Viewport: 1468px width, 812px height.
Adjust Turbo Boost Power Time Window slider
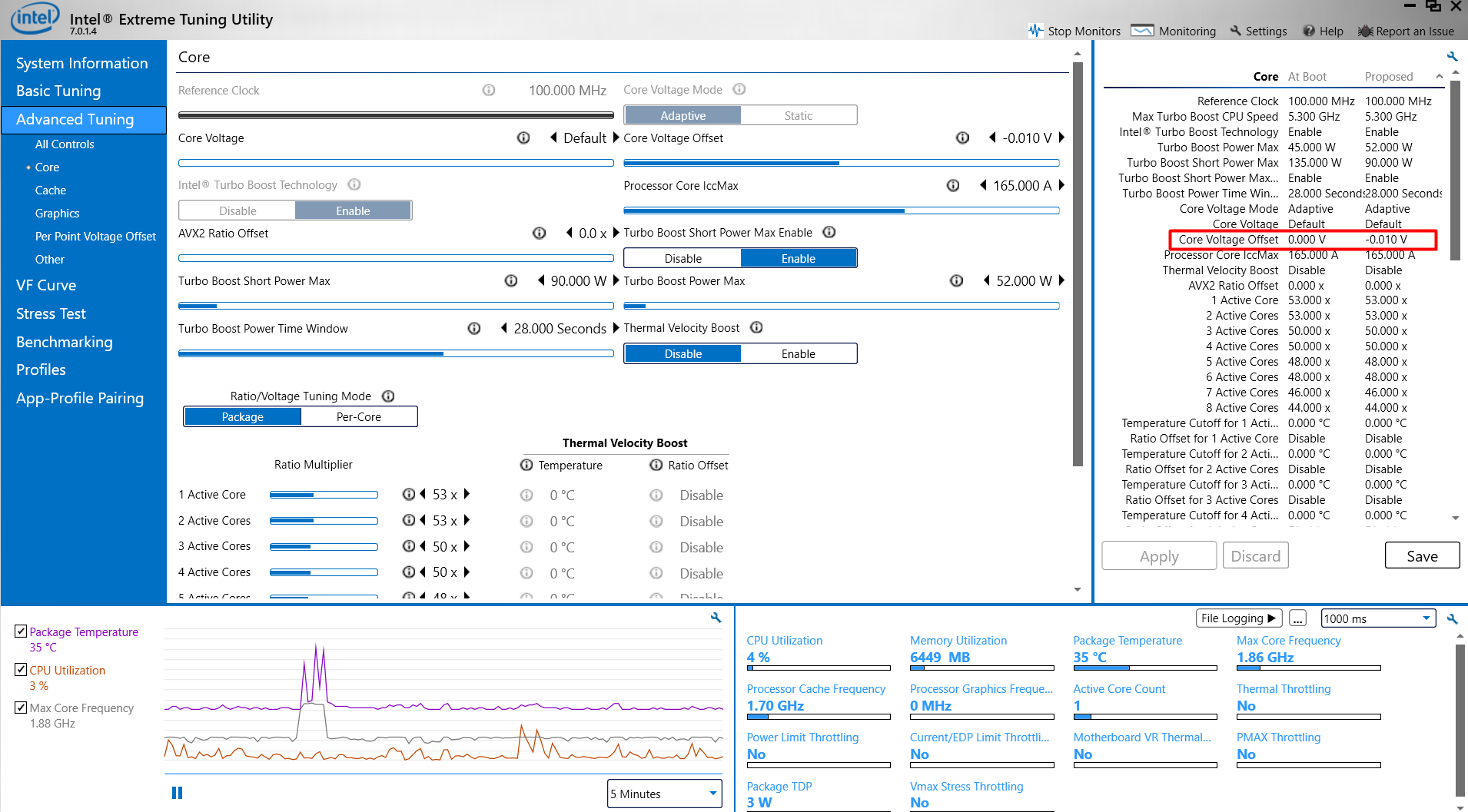[x=396, y=353]
